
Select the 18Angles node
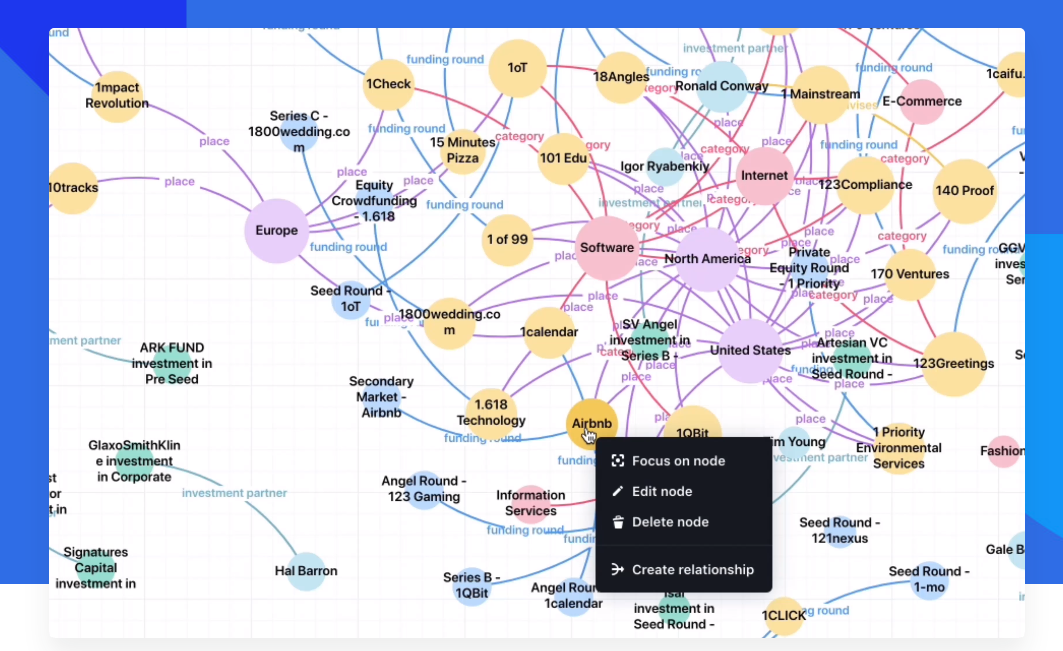pos(621,77)
